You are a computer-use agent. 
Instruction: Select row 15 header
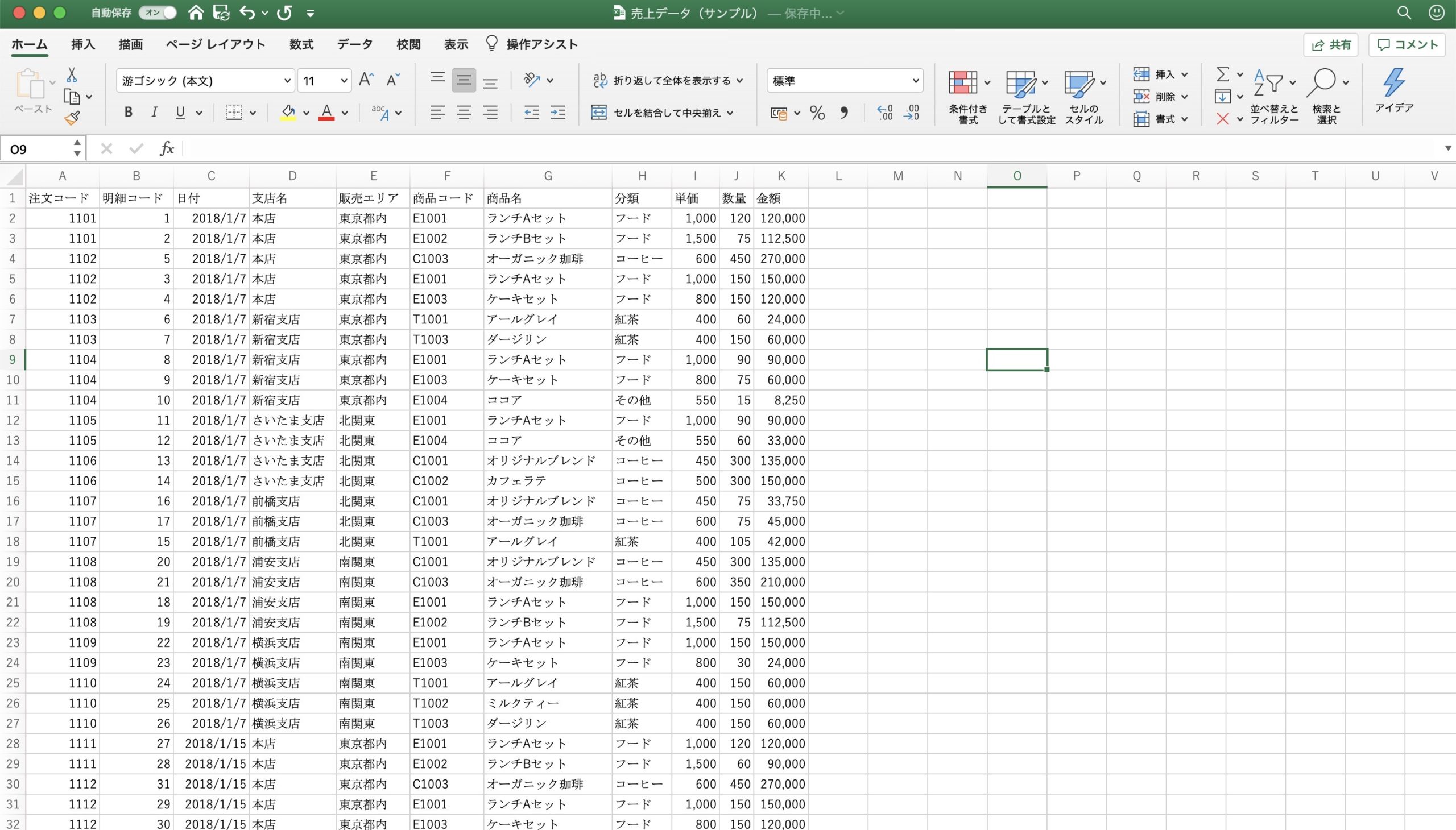pyautogui.click(x=13, y=481)
